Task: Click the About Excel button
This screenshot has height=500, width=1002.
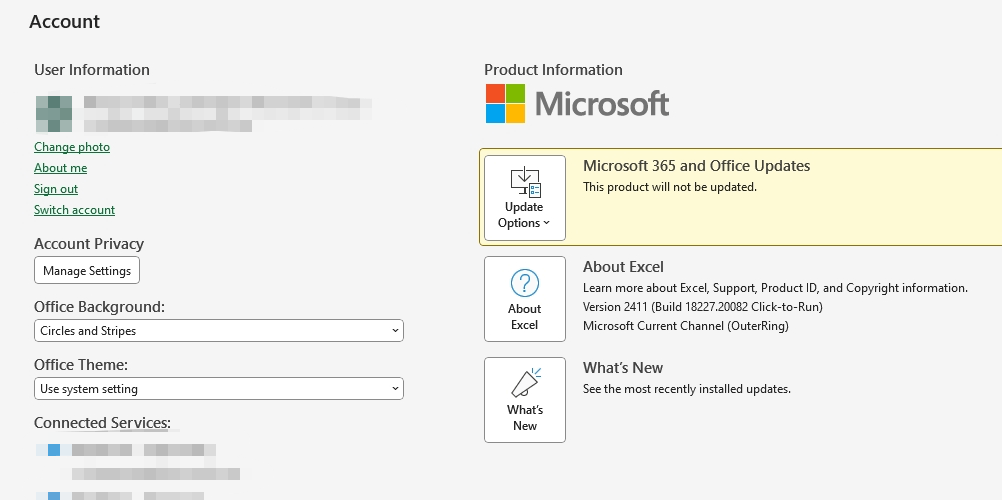Action: (525, 299)
